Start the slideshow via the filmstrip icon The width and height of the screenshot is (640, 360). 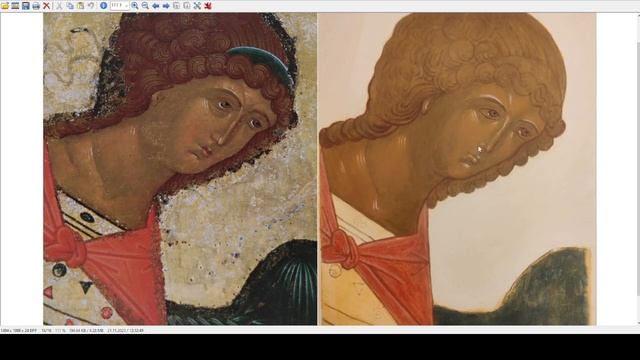[x=15, y=6]
